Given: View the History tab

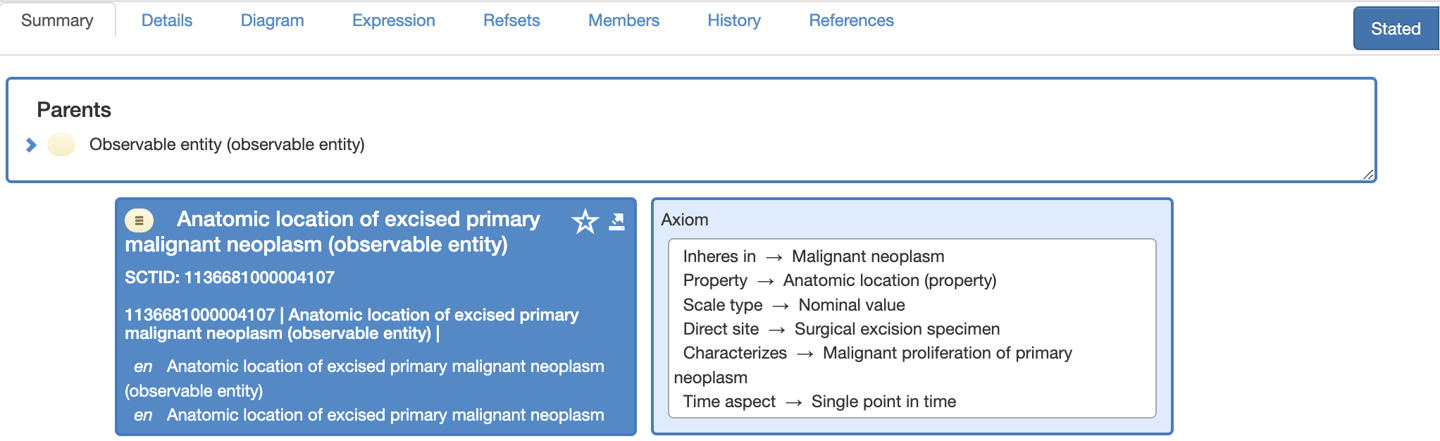Looking at the screenshot, I should click(x=734, y=20).
